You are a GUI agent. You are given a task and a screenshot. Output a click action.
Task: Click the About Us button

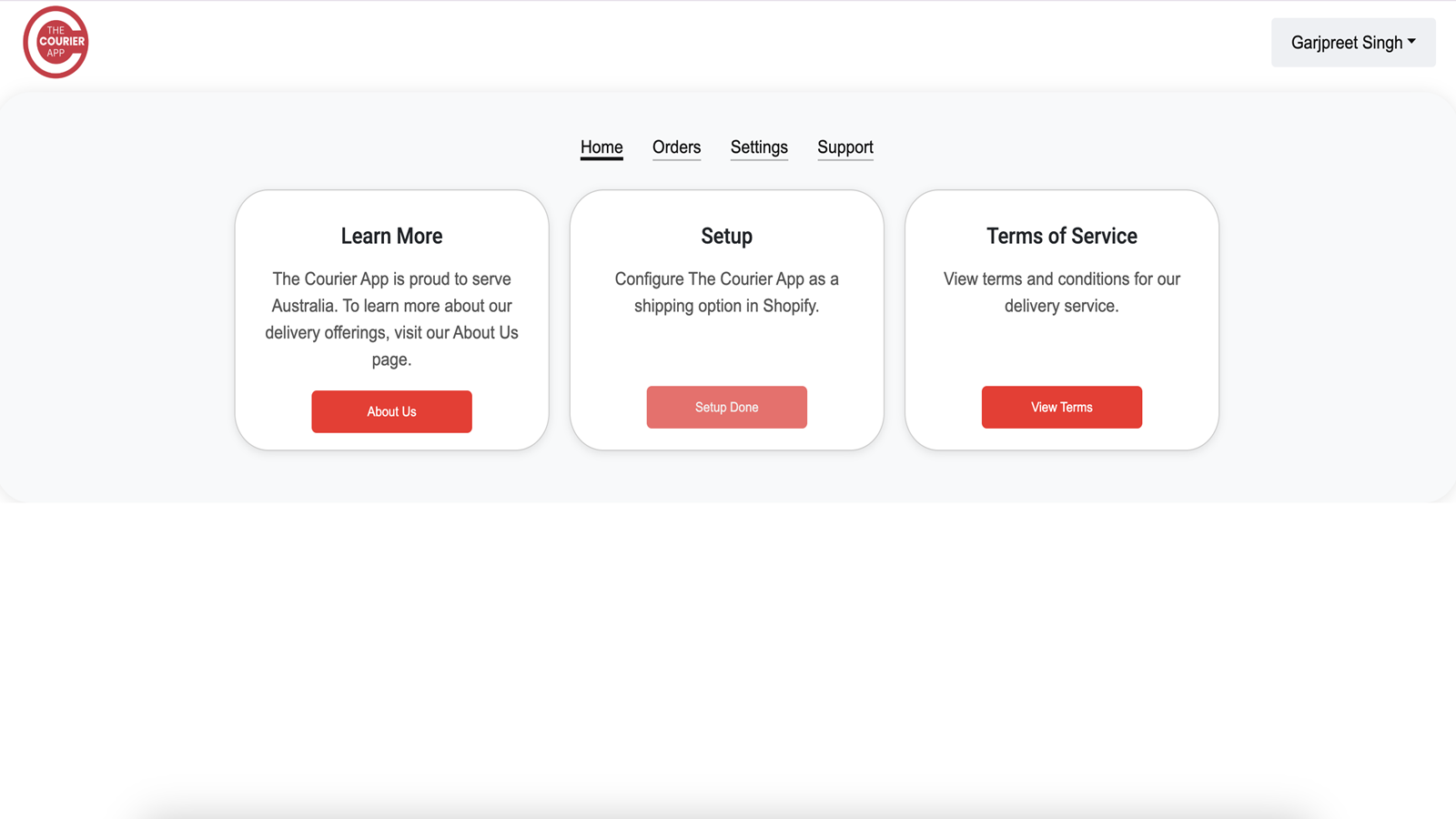pyautogui.click(x=391, y=412)
